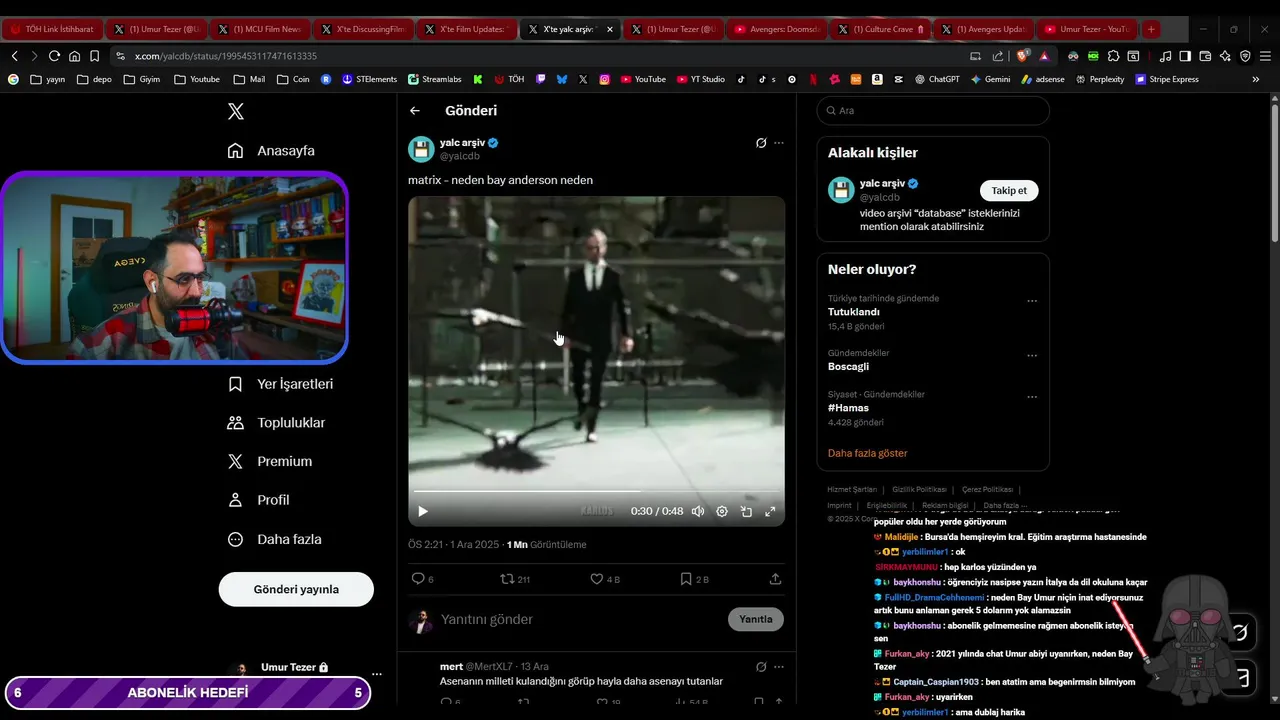
Task: Click yalc arşiv post avatar
Action: click(x=421, y=149)
